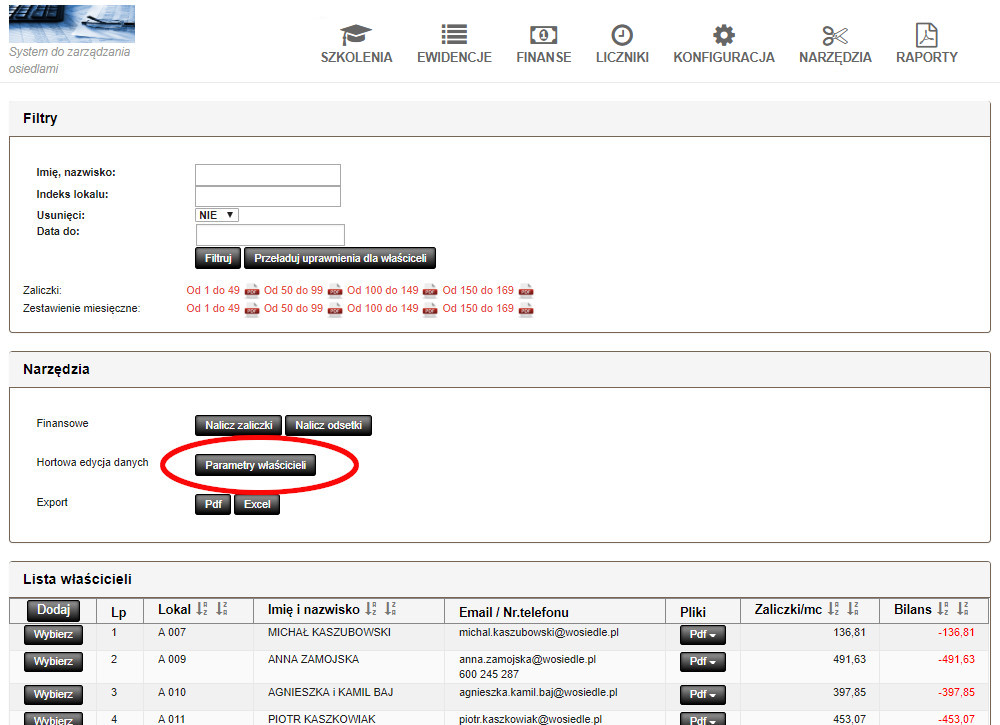Open the SZKOLENIA graduation cap icon
The width and height of the screenshot is (1000, 725).
point(356,34)
